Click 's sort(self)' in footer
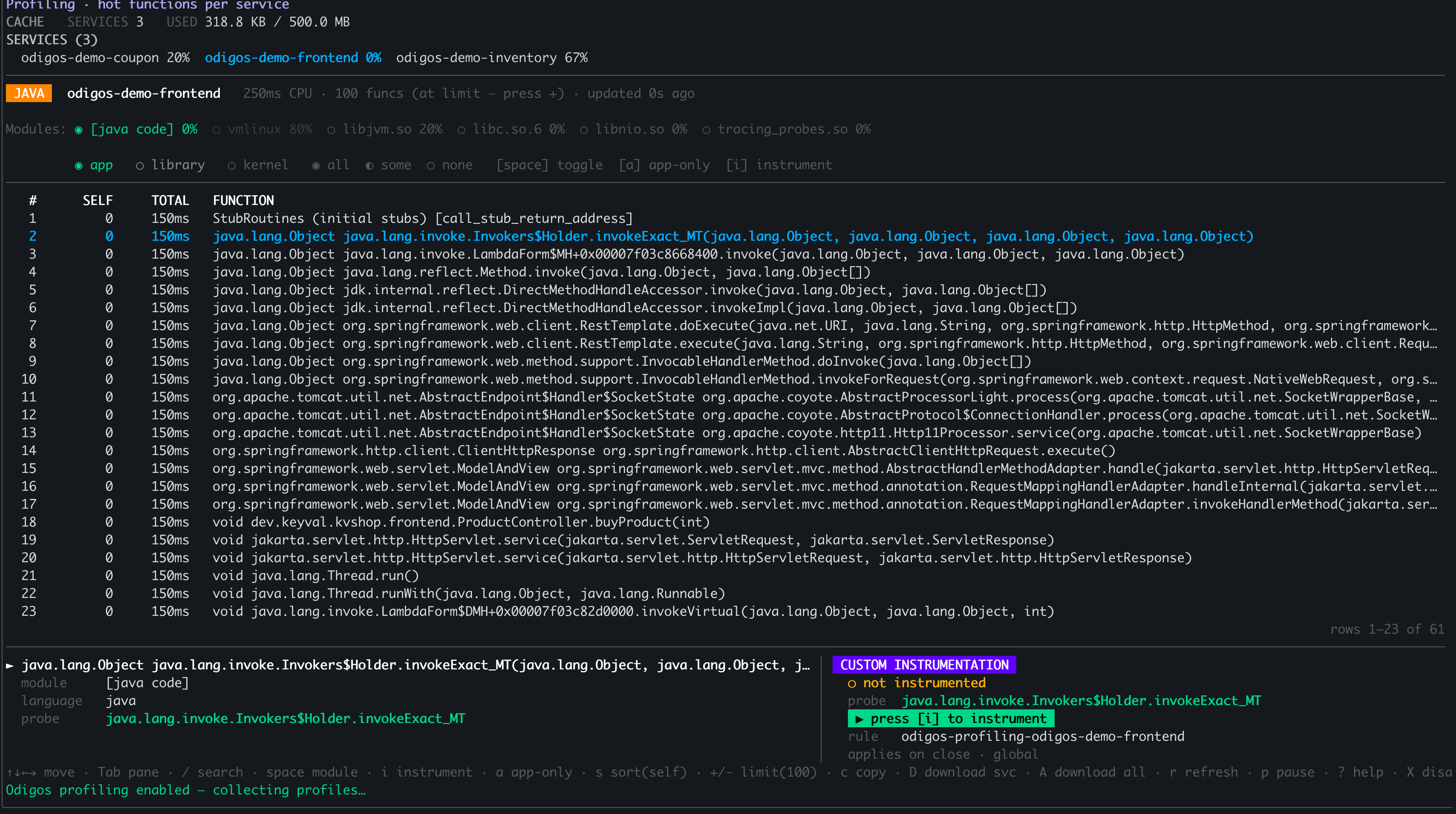This screenshot has width=1456, height=814. (641, 773)
